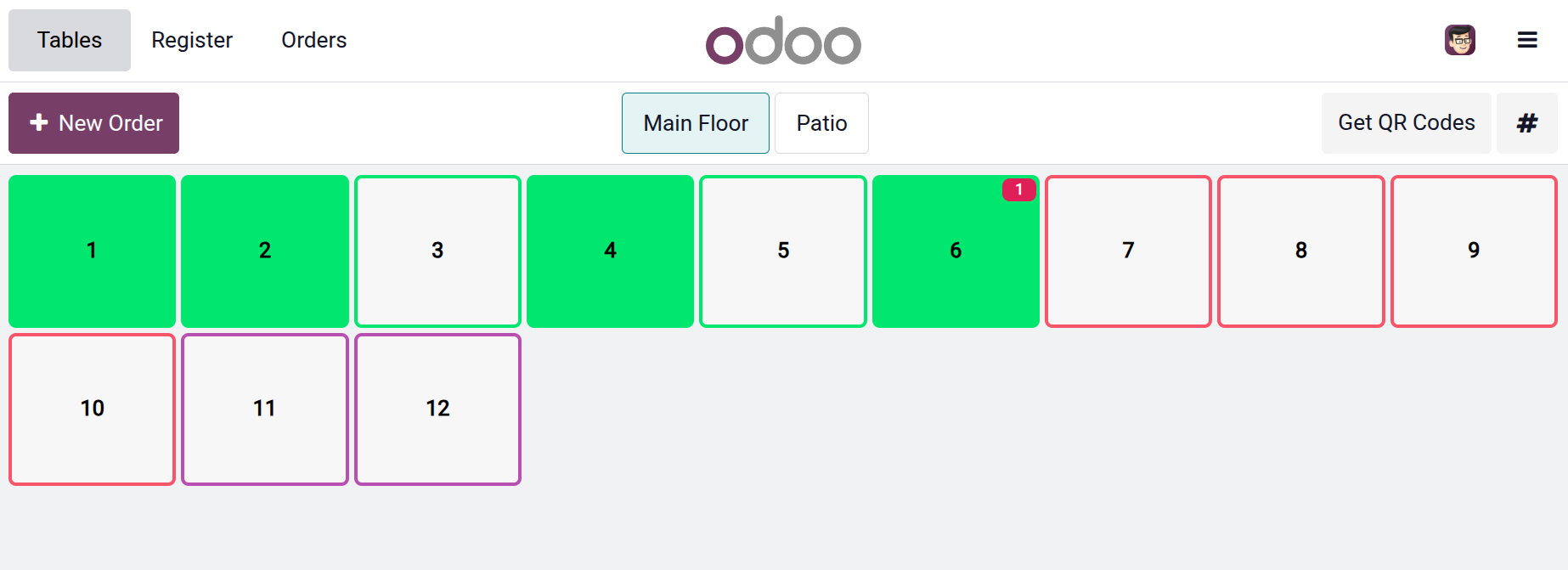Viewport: 1568px width, 570px height.
Task: Open the hamburger menu icon
Action: pyautogui.click(x=1527, y=40)
